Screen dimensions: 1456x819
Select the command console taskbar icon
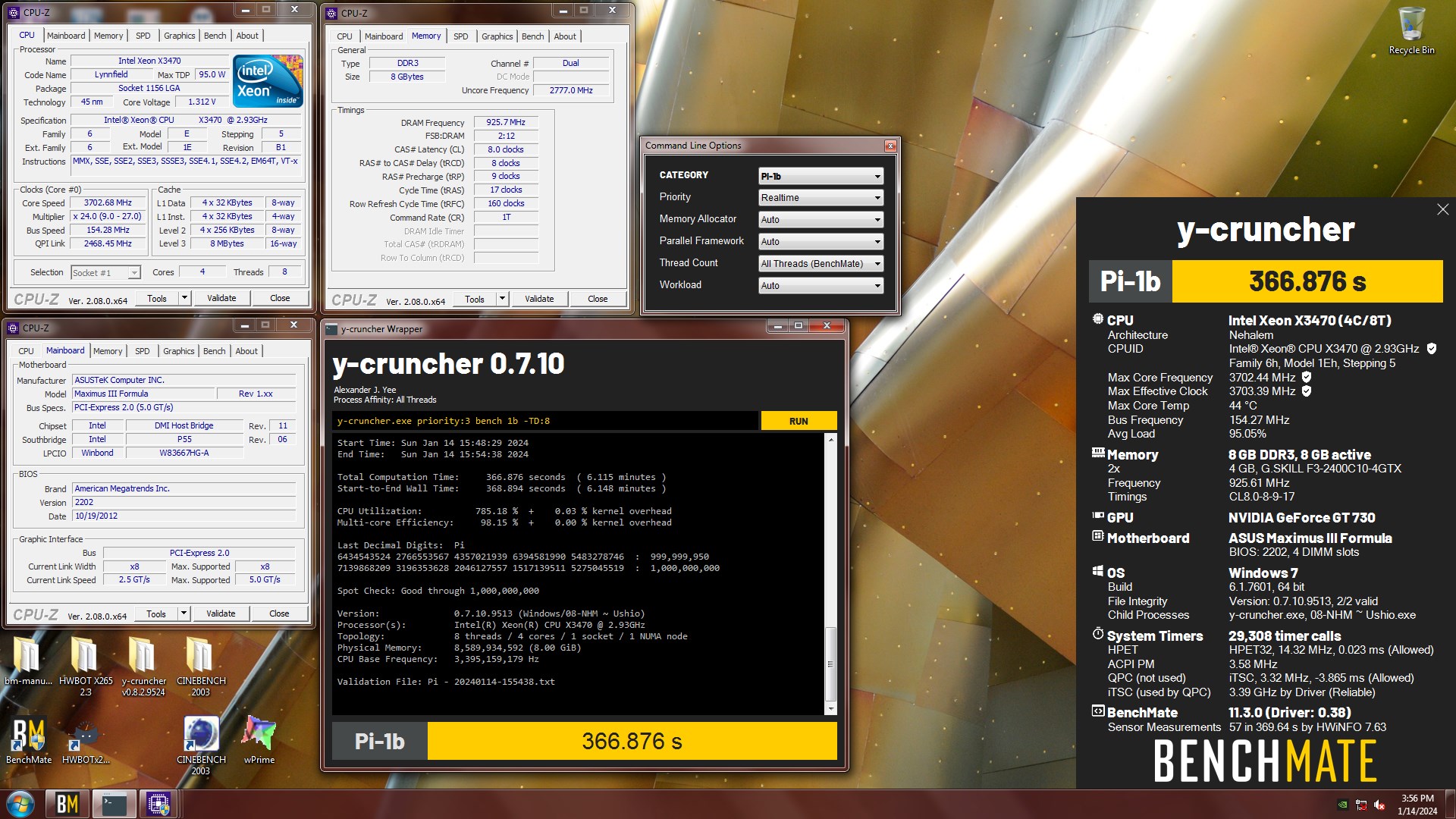coord(114,804)
